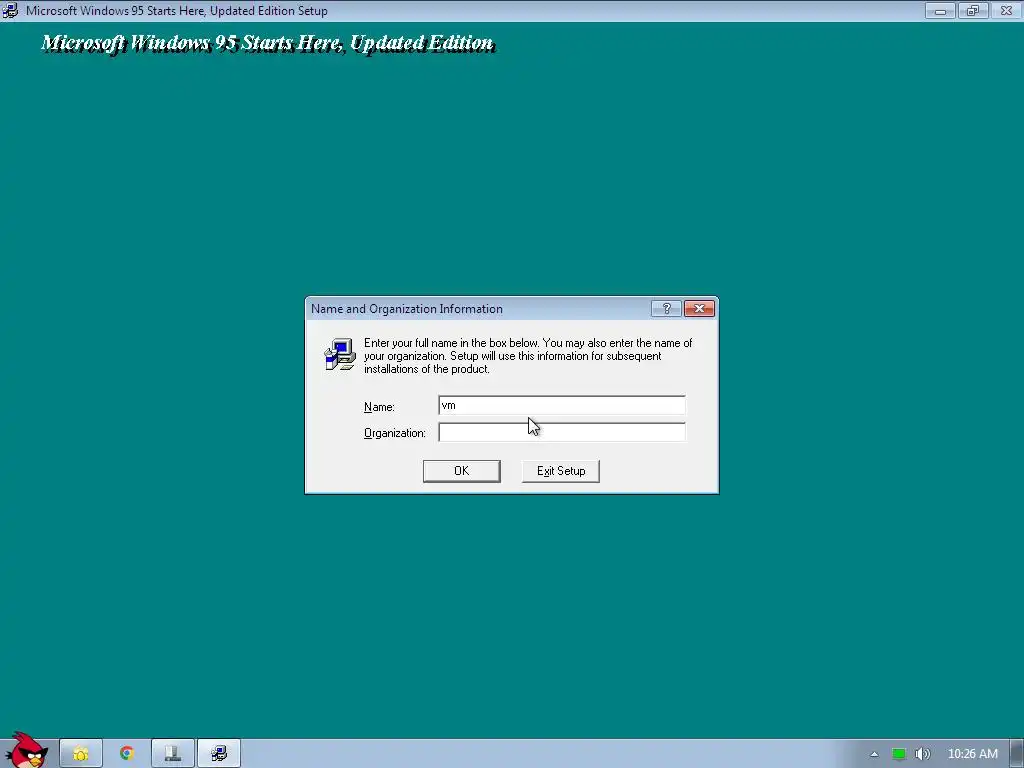Click the Show desktop strip
Image resolution: width=1024 pixels, height=768 pixels.
(1017, 754)
